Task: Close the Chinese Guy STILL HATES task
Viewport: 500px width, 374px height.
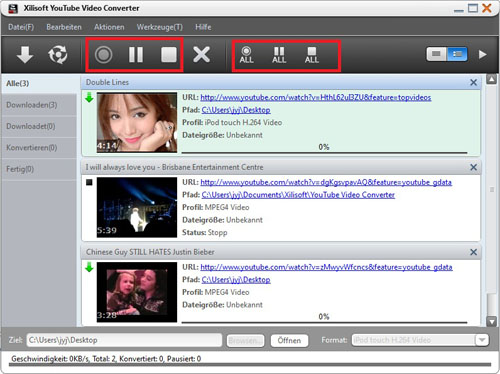Action: click(473, 252)
